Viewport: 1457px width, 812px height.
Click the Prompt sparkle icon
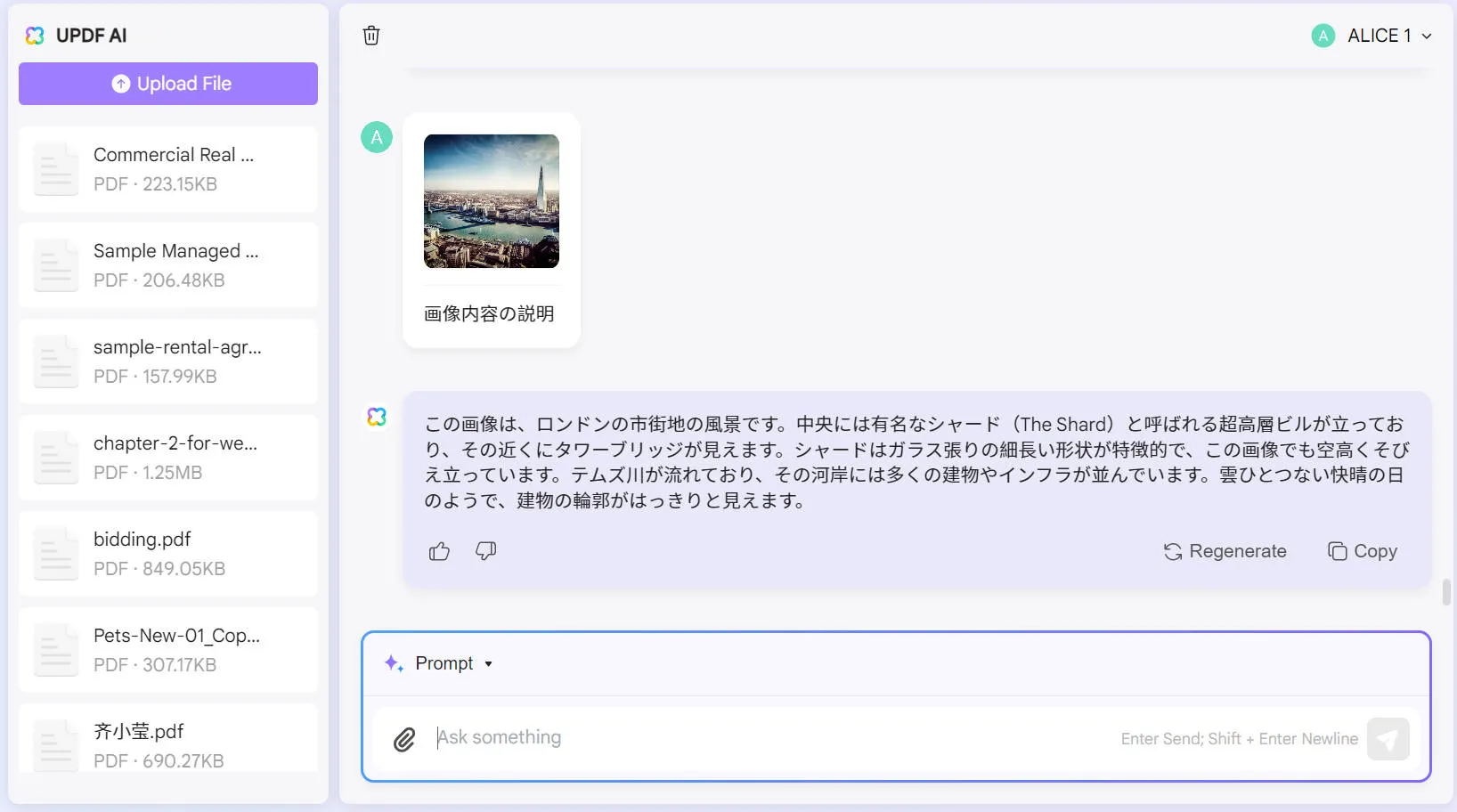tap(394, 663)
